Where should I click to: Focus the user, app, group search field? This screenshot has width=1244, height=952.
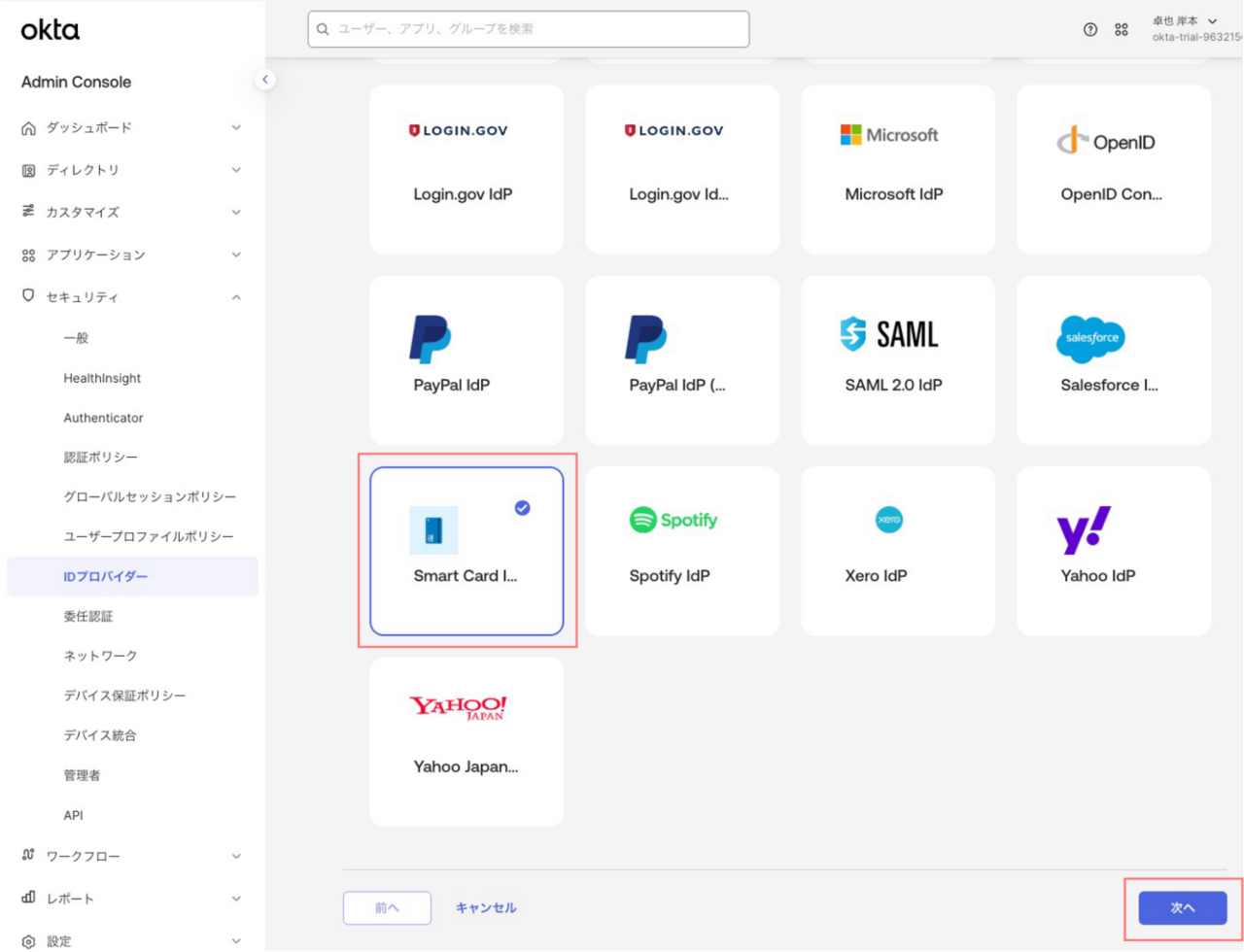529,29
